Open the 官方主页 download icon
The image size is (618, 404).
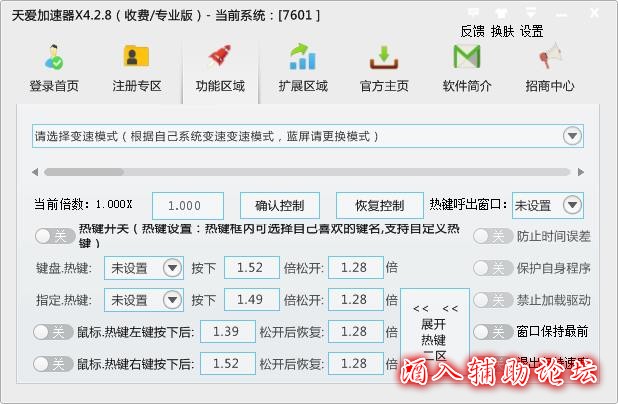pyautogui.click(x=384, y=58)
